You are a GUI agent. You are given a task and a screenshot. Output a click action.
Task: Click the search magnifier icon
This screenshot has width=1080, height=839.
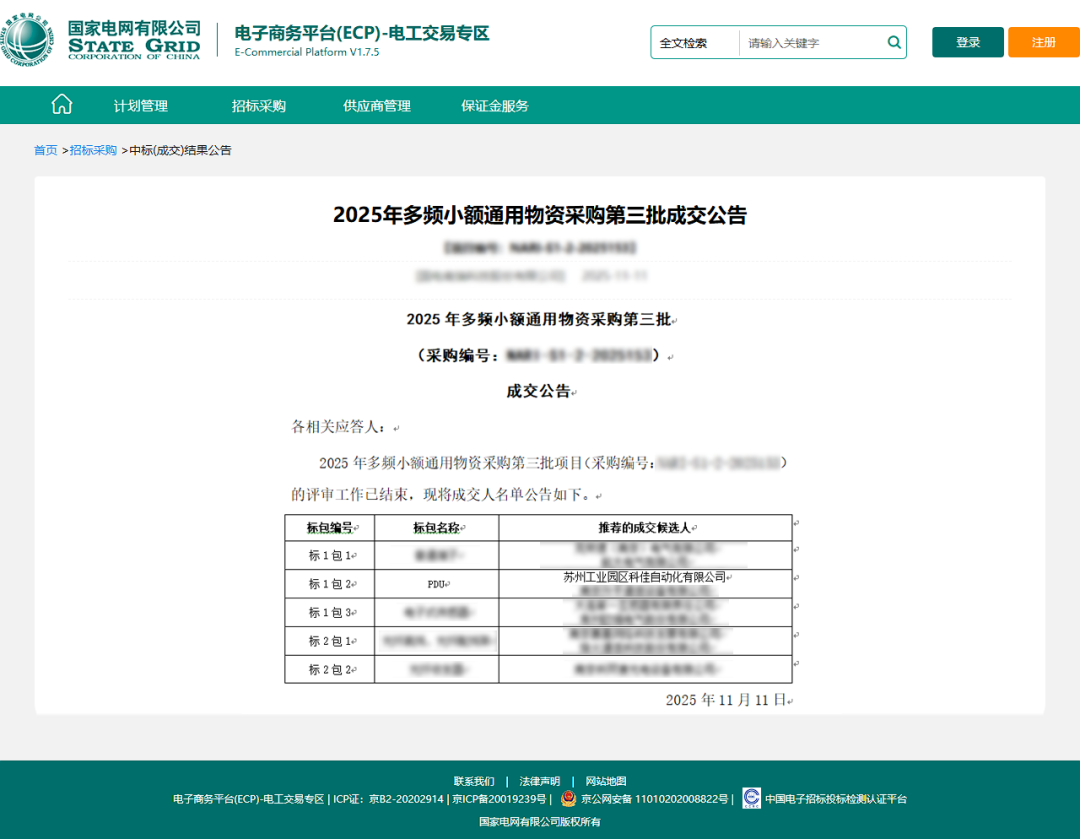pos(893,42)
